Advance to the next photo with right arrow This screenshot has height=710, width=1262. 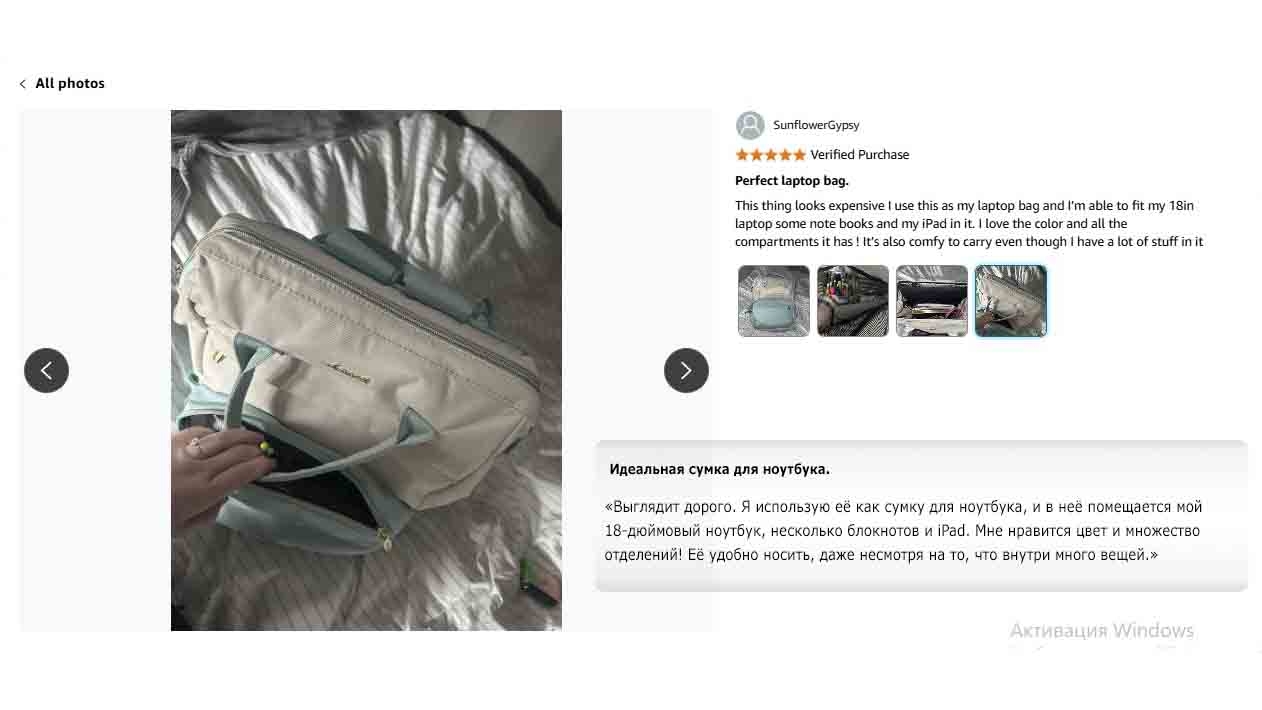(686, 370)
